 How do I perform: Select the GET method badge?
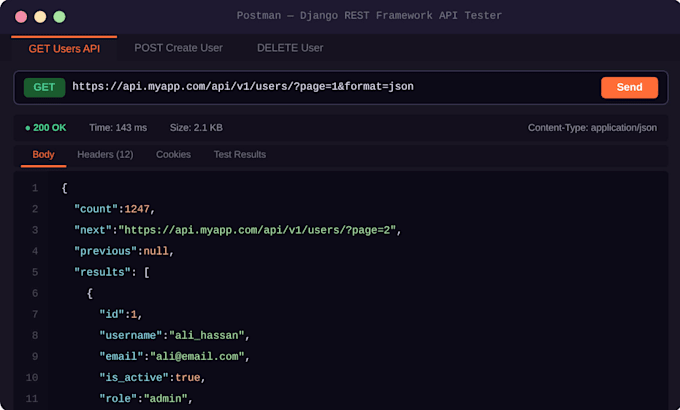pos(44,87)
